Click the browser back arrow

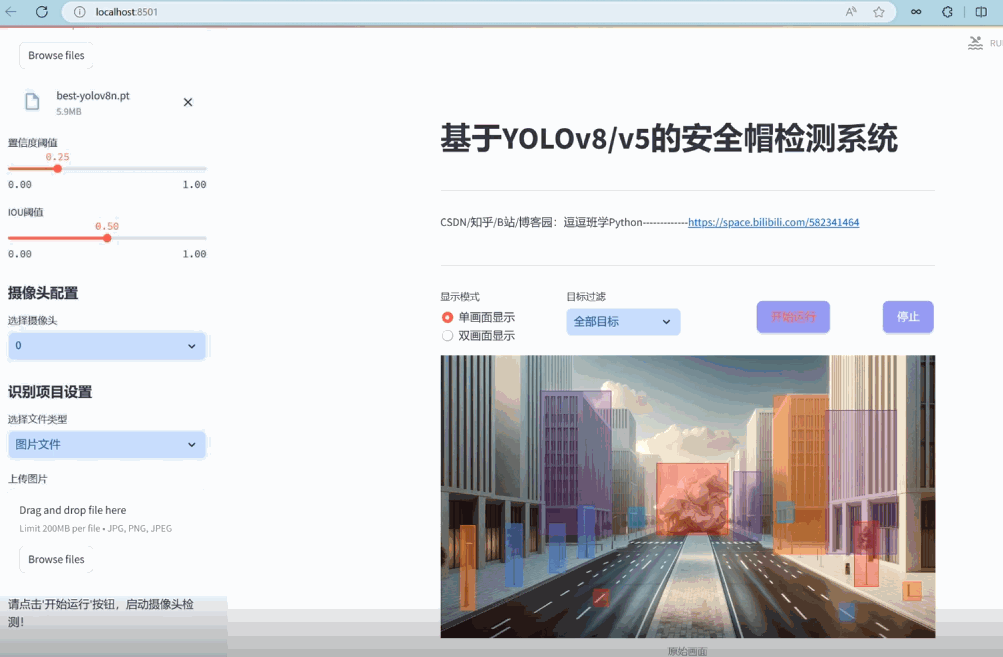(x=11, y=12)
